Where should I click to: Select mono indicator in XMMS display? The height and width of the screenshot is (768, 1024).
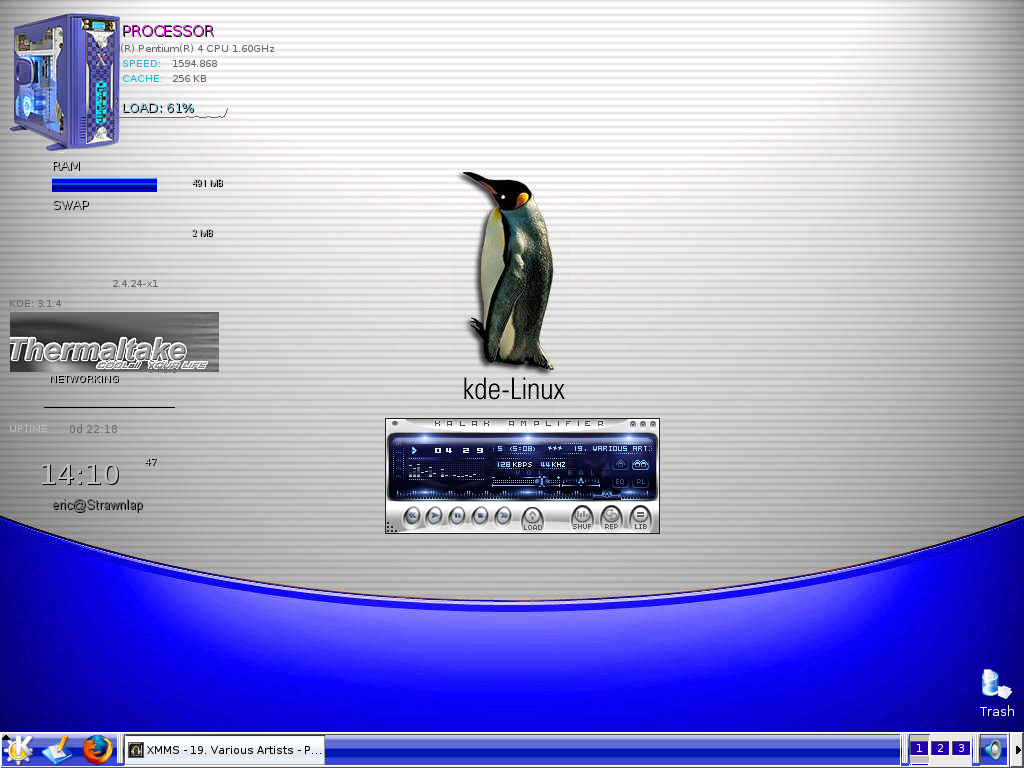pyautogui.click(x=620, y=464)
